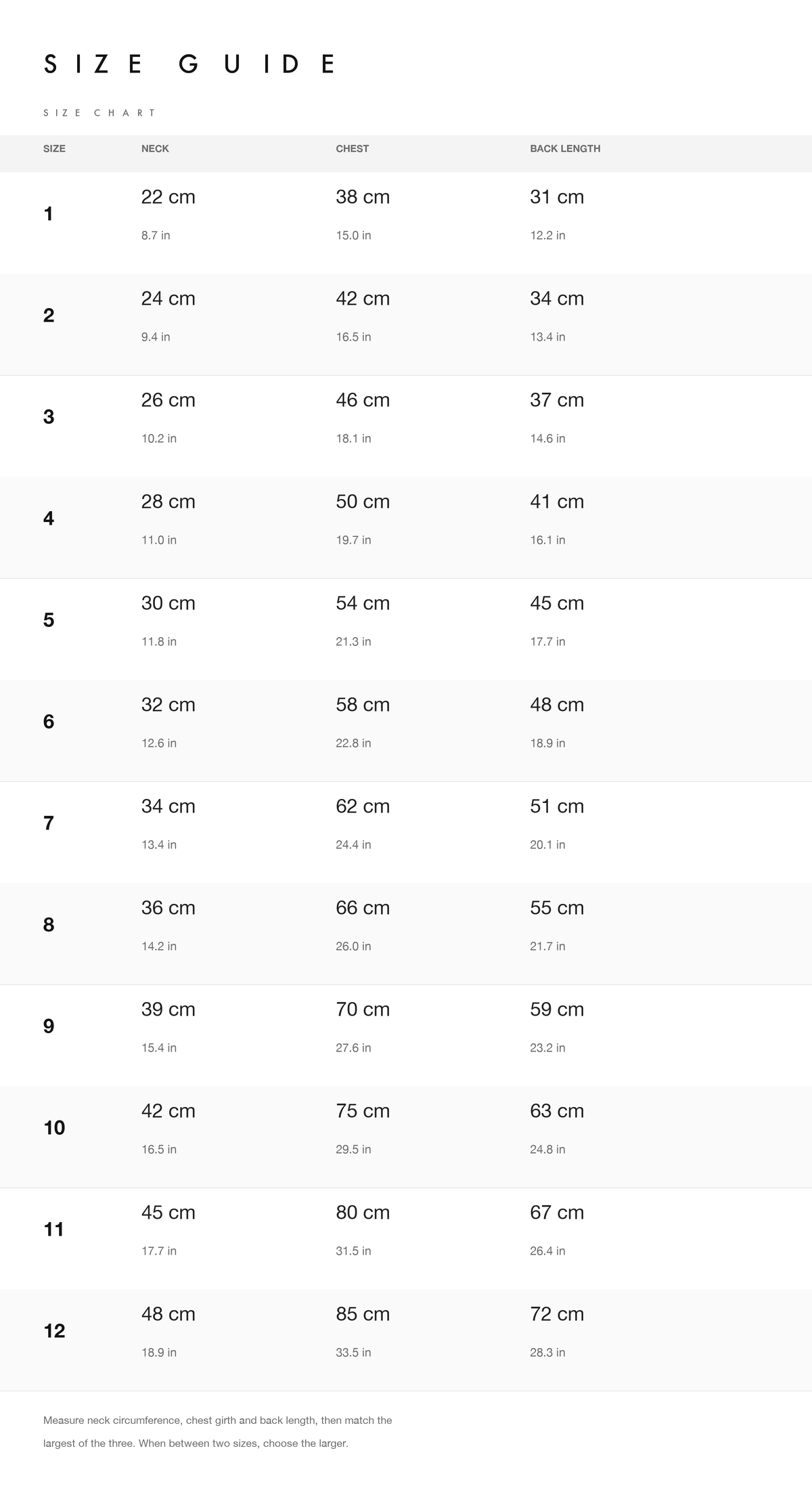Click the CHEST column header

pos(353,148)
